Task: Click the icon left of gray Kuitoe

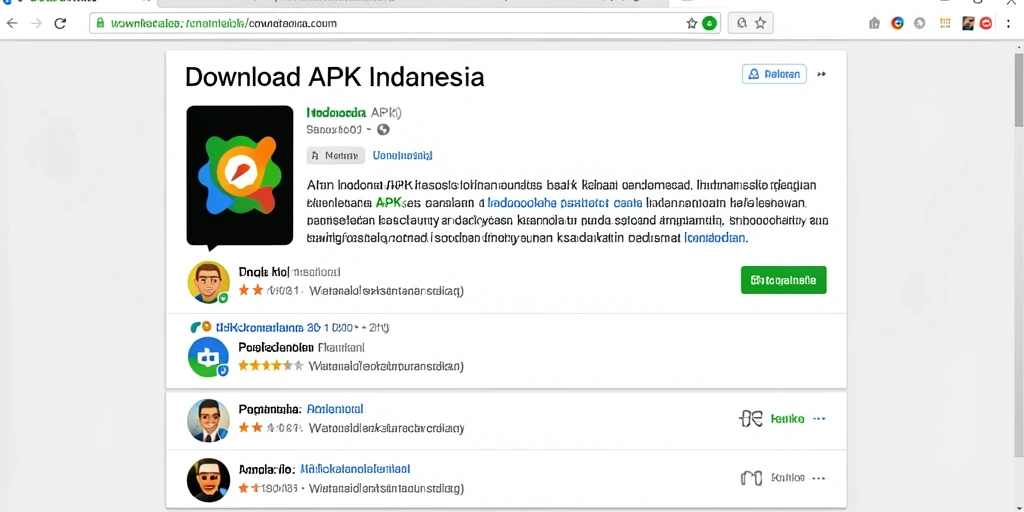Action: coord(751,478)
